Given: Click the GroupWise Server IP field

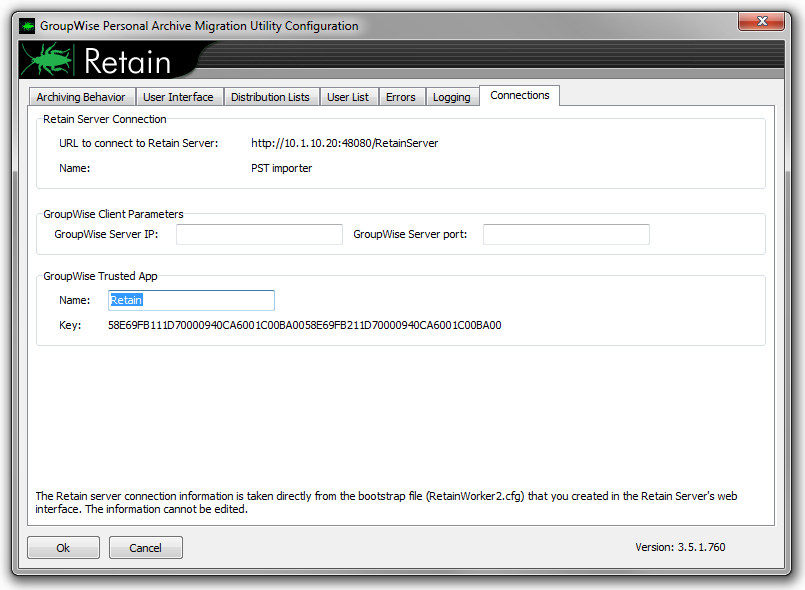Looking at the screenshot, I should tap(259, 234).
